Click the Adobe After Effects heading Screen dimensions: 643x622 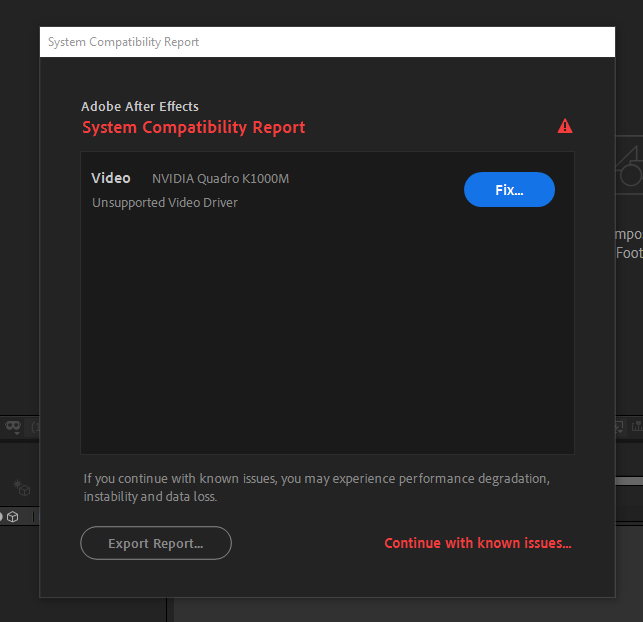coord(140,107)
